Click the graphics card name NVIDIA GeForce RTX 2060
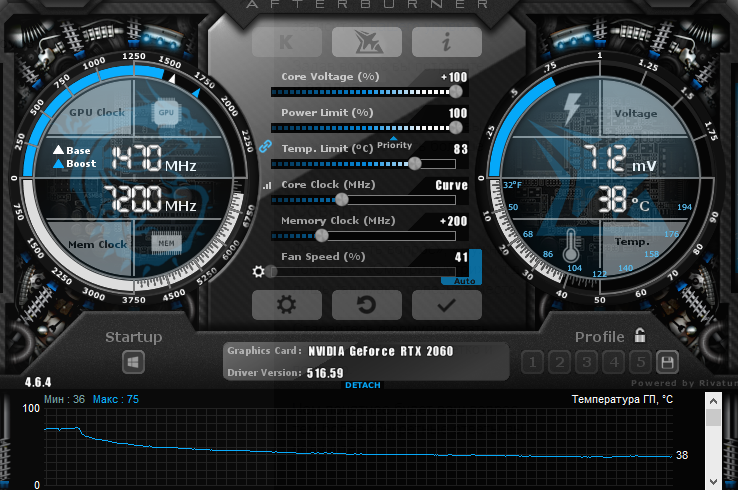738x490 pixels. pyautogui.click(x=380, y=351)
